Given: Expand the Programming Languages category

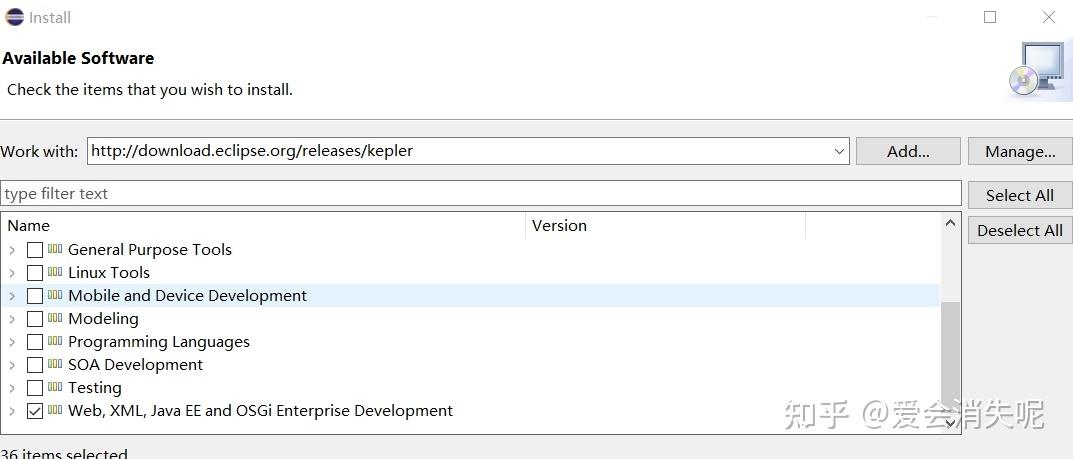Looking at the screenshot, I should coord(12,342).
